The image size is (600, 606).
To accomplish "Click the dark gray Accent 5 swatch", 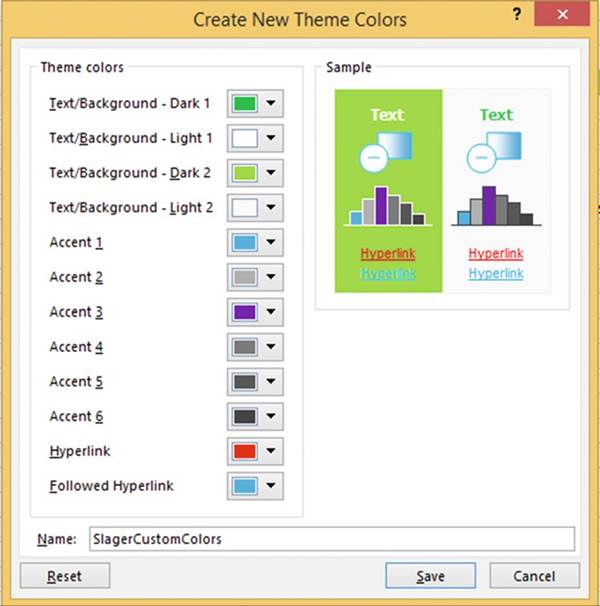I will [x=245, y=382].
